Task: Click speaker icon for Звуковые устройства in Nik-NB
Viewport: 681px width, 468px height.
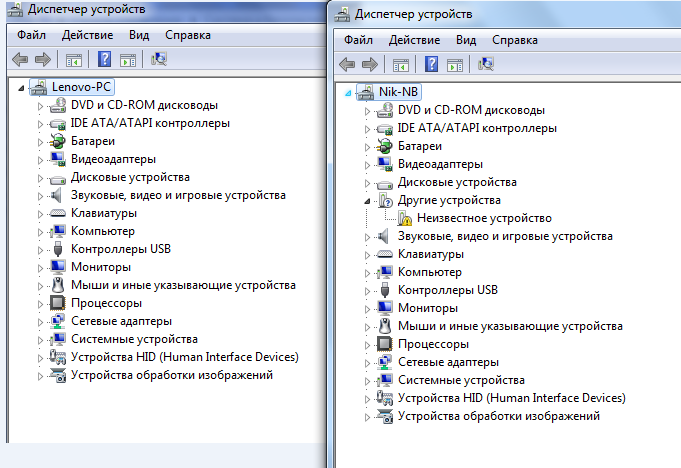Action: click(x=383, y=236)
